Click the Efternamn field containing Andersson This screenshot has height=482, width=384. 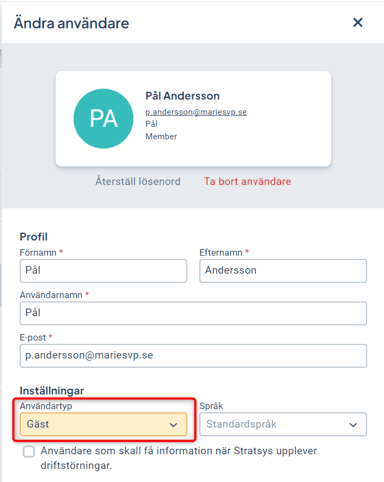pos(283,271)
